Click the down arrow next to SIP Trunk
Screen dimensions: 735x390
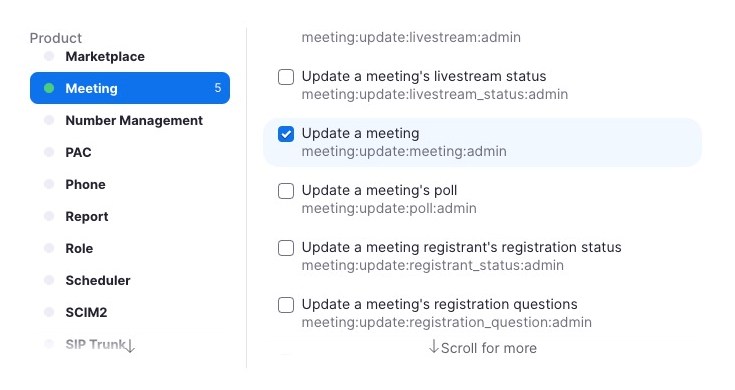pos(130,346)
